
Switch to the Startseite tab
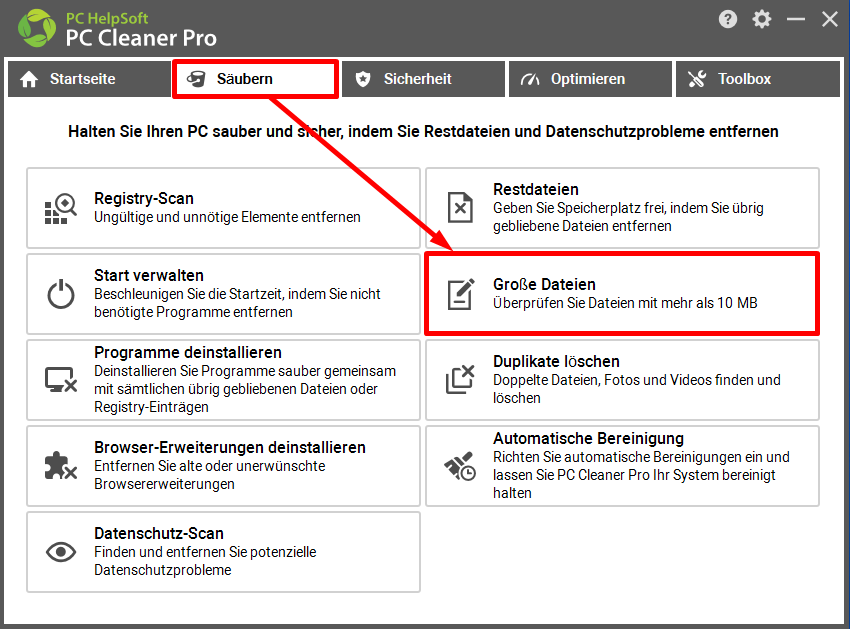point(89,79)
